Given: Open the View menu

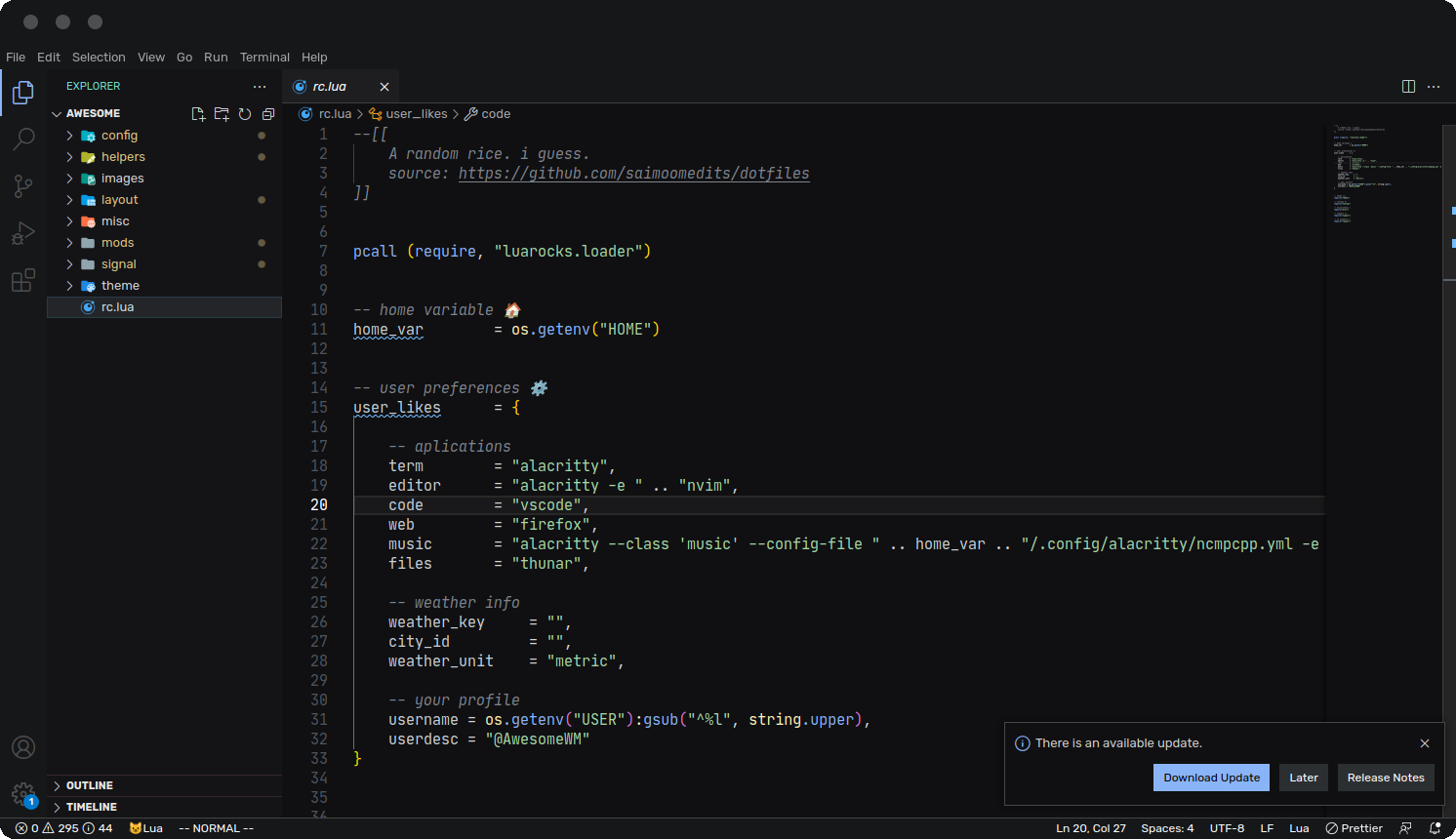Looking at the screenshot, I should tap(151, 58).
